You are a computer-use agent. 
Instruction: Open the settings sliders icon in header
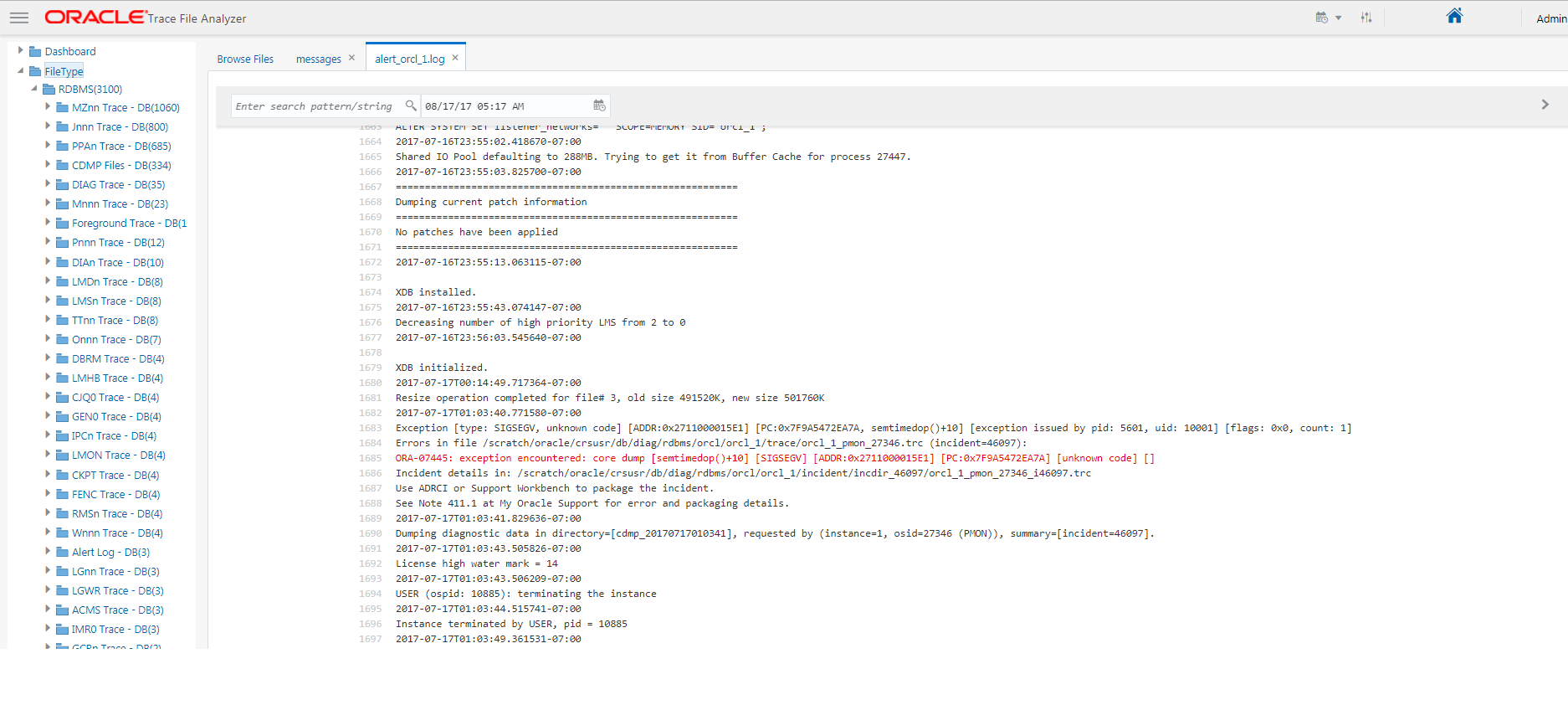point(1366,18)
